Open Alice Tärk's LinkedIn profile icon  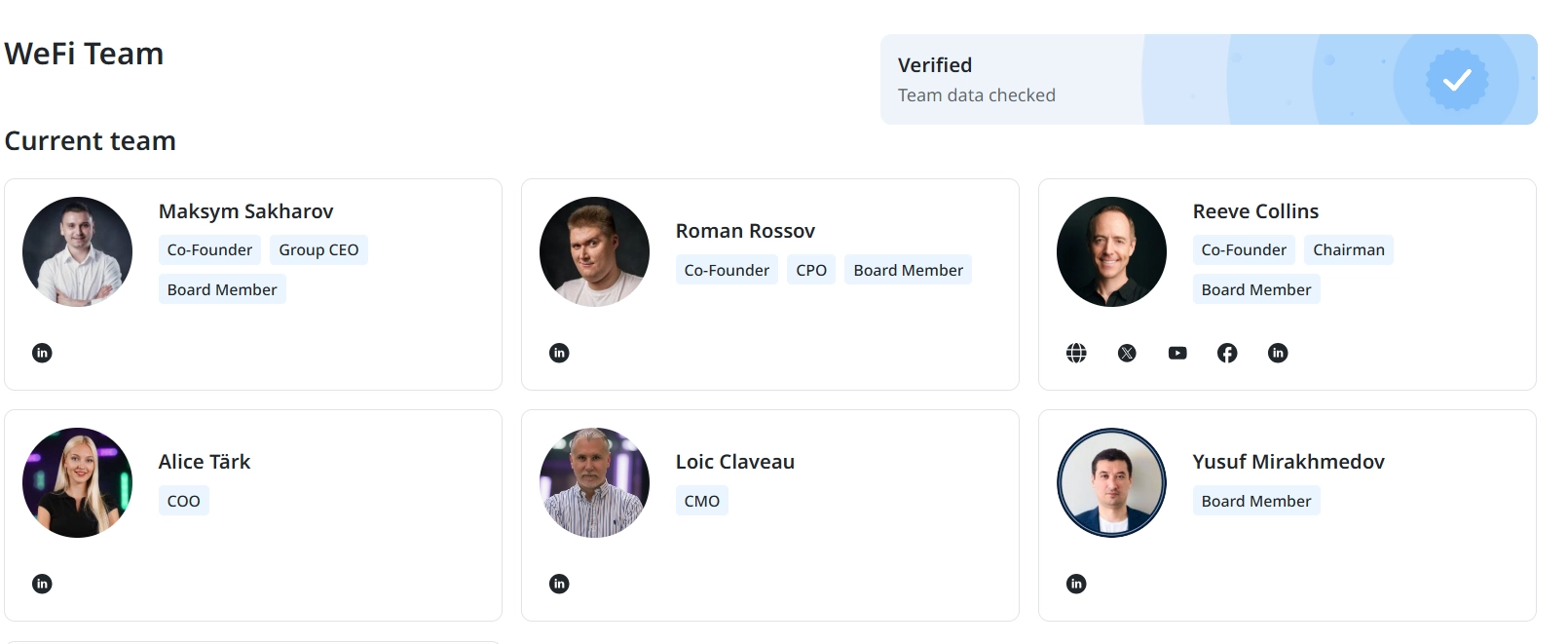tap(42, 584)
